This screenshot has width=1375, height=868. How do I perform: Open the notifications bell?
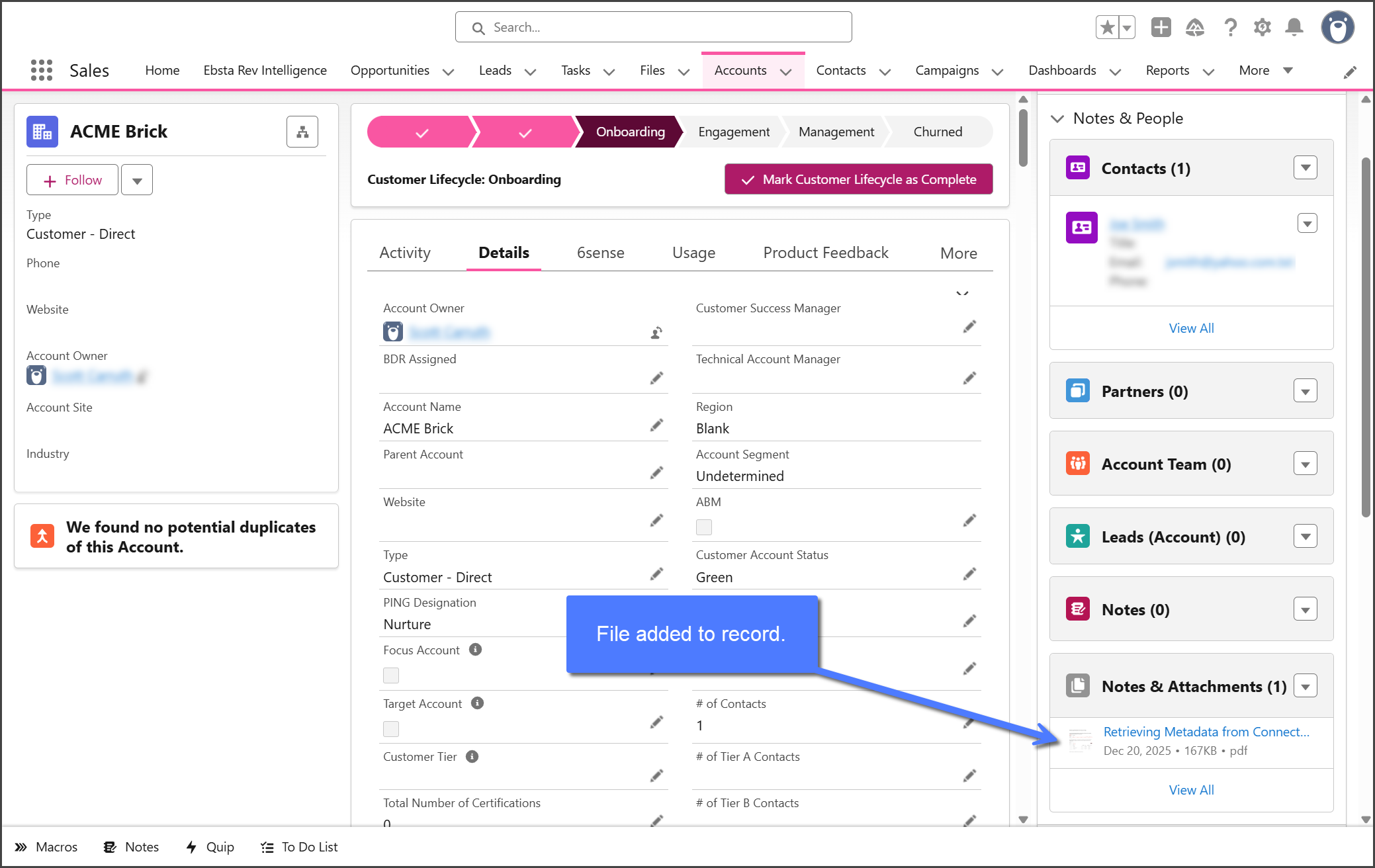coord(1294,27)
